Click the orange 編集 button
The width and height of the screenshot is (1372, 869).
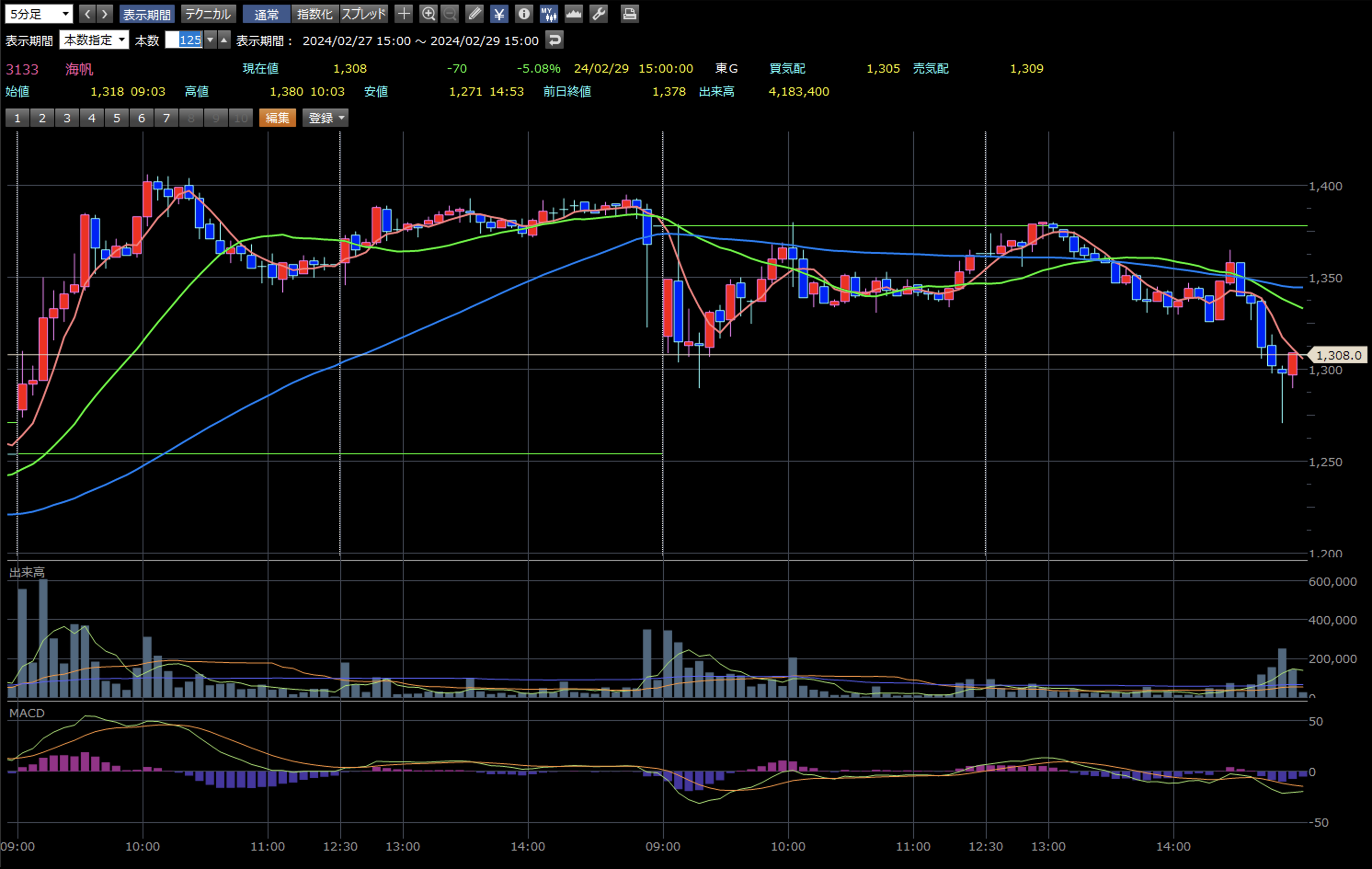coord(277,118)
